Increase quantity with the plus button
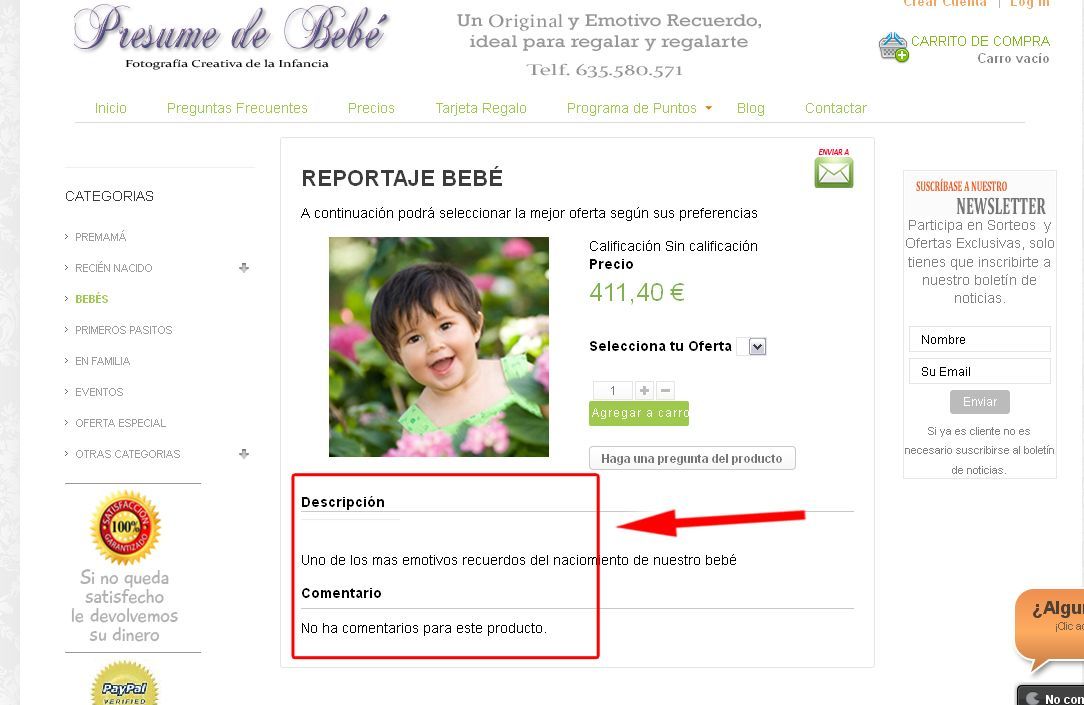This screenshot has height=705, width=1084. [x=644, y=391]
